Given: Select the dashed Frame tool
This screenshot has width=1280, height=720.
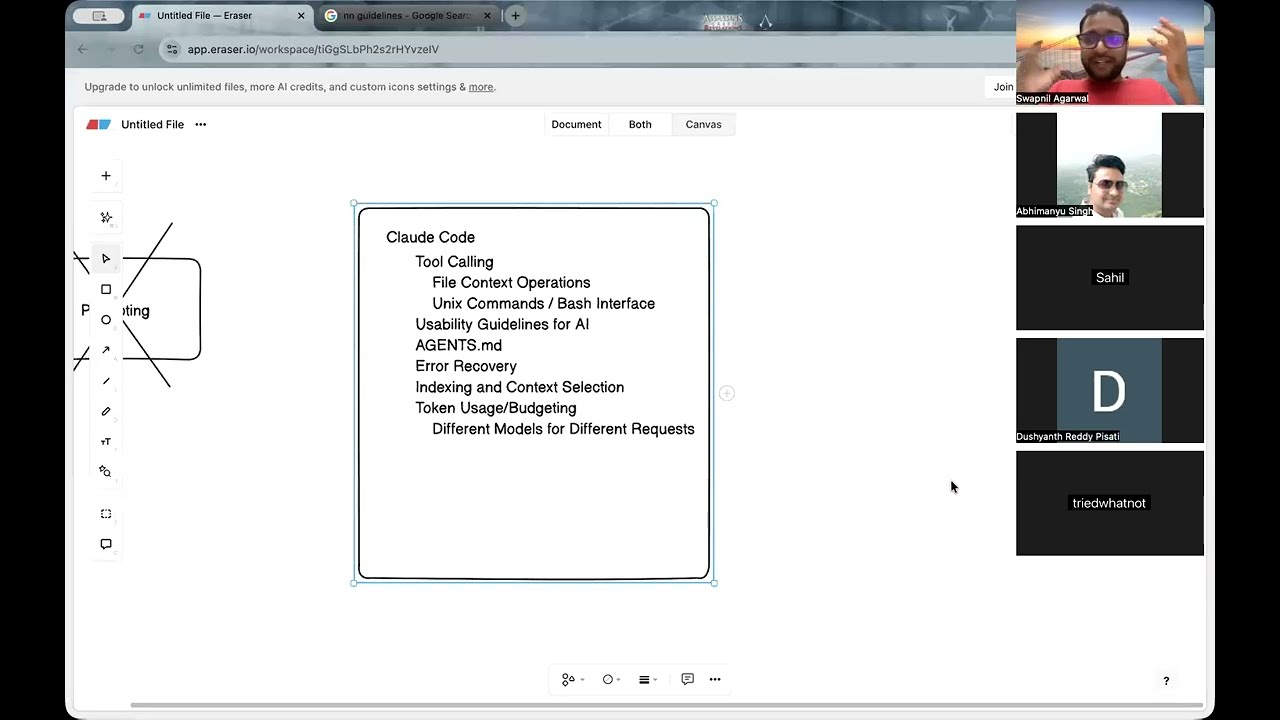Looking at the screenshot, I should [106, 514].
